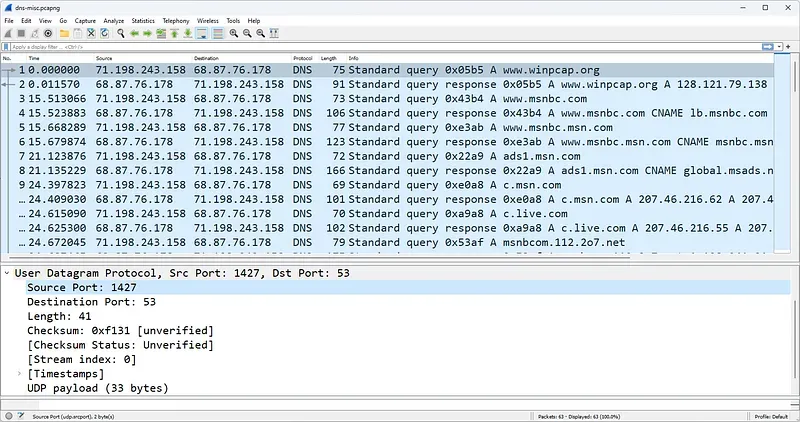Open the display filter history dropdown
The image size is (800, 422).
point(779,46)
